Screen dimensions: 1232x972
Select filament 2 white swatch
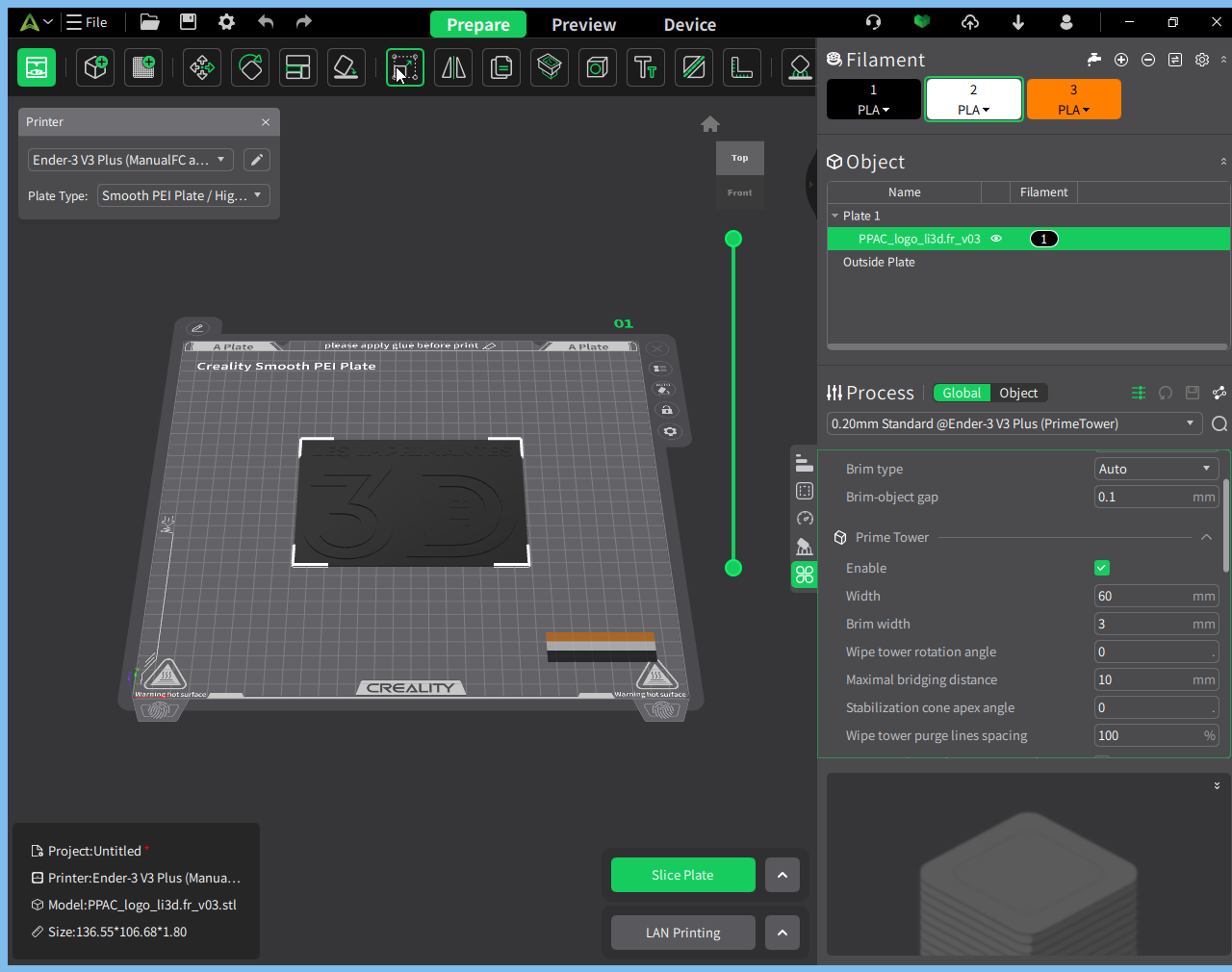pyautogui.click(x=974, y=99)
